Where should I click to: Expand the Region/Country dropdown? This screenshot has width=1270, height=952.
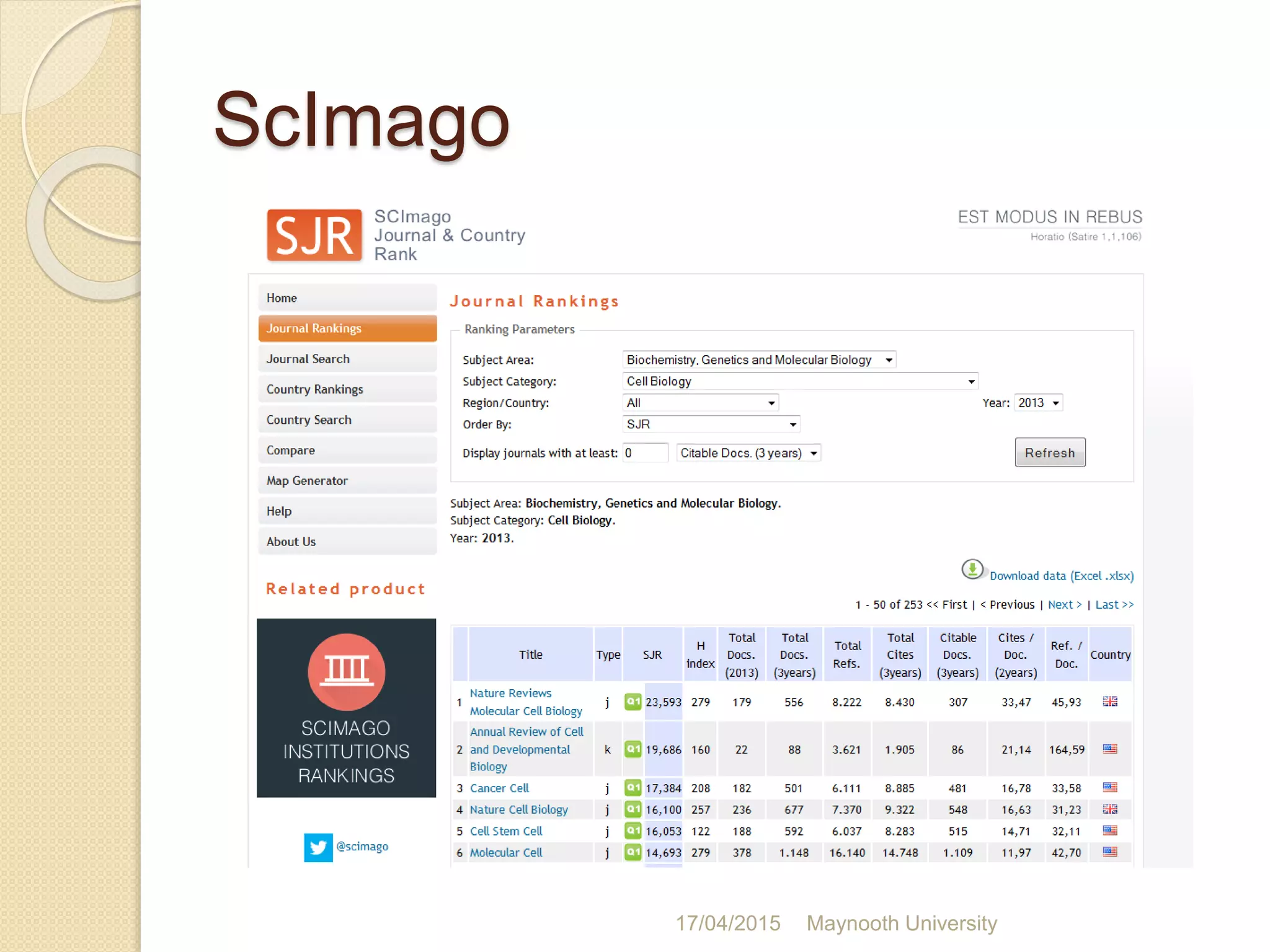[700, 403]
